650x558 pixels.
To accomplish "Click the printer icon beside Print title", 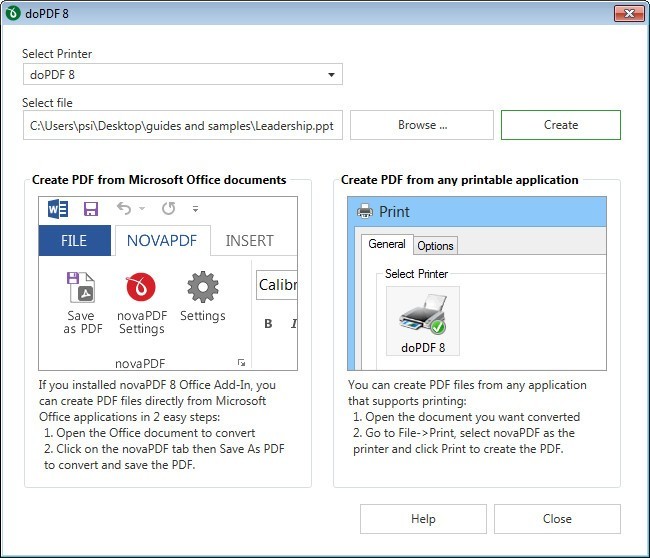I will tap(365, 211).
